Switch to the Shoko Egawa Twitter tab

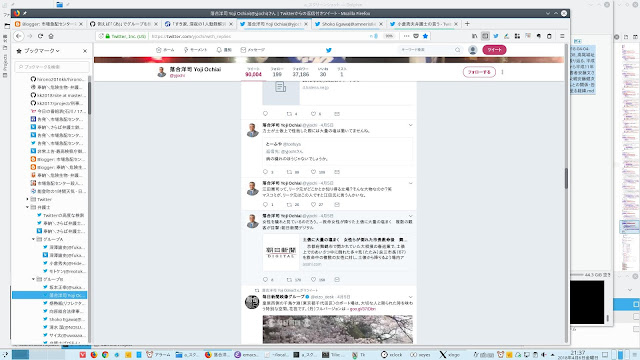click(x=349, y=24)
